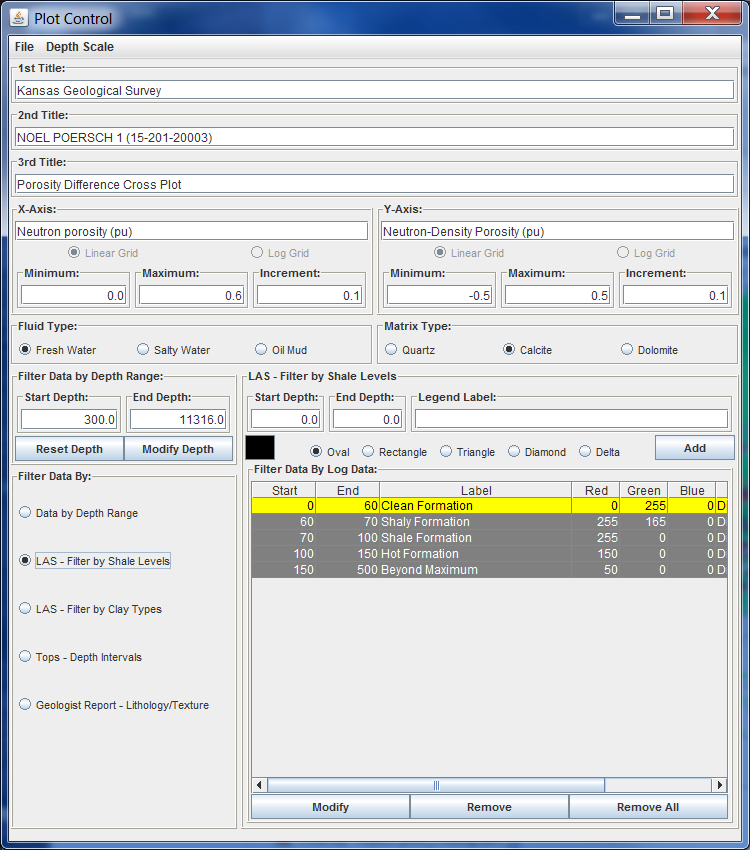Click the Start column header
Screen dimensions: 750x850
pyautogui.click(x=284, y=490)
